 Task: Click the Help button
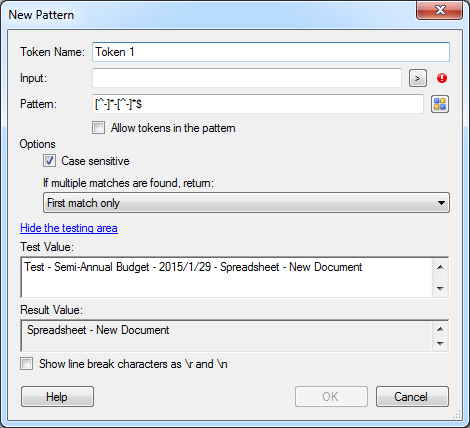point(57,397)
